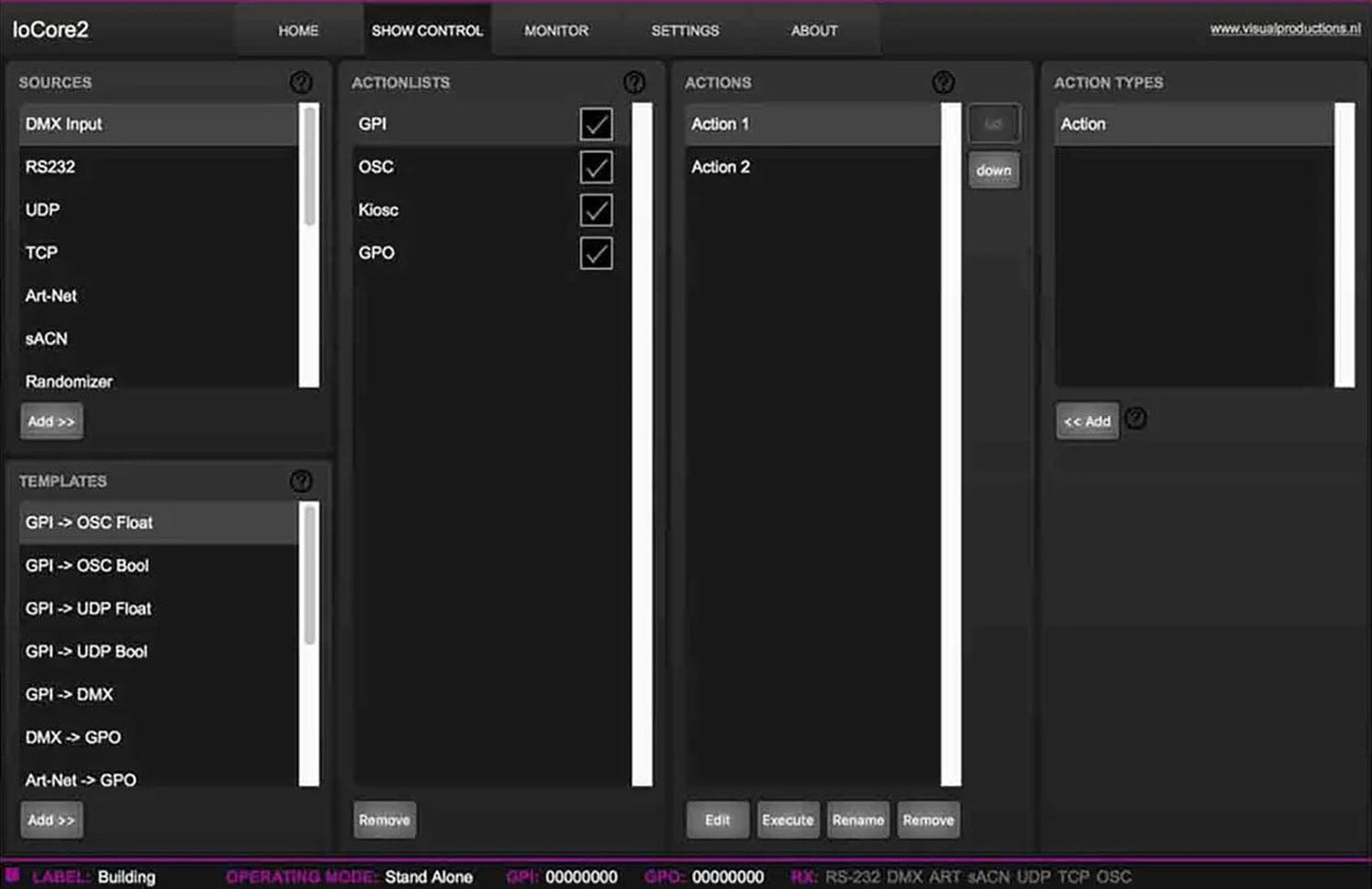
Task: Toggle the Kiosc actionlist checkbox
Action: 596,210
